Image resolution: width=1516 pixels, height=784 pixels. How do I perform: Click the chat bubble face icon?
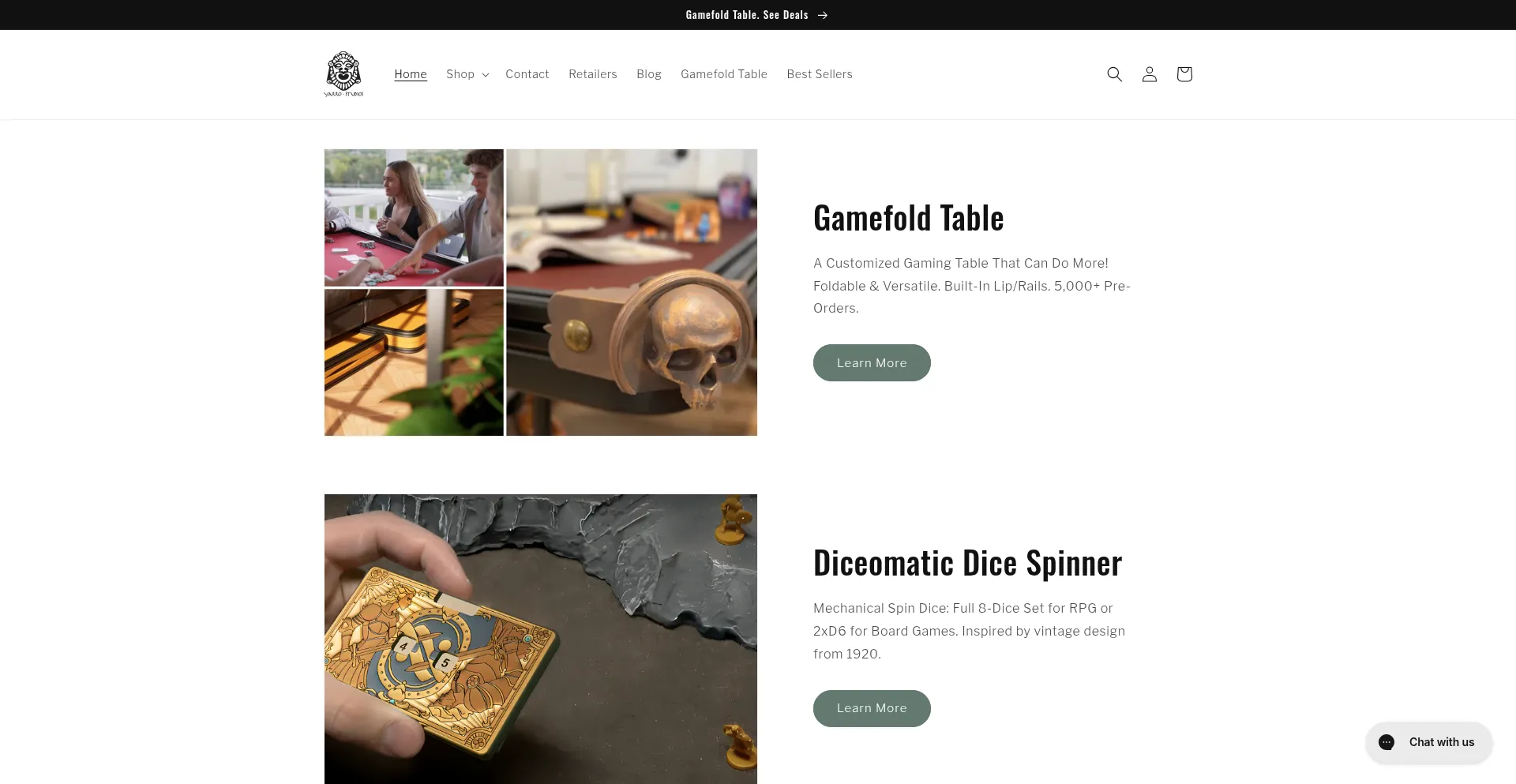[x=1387, y=742]
